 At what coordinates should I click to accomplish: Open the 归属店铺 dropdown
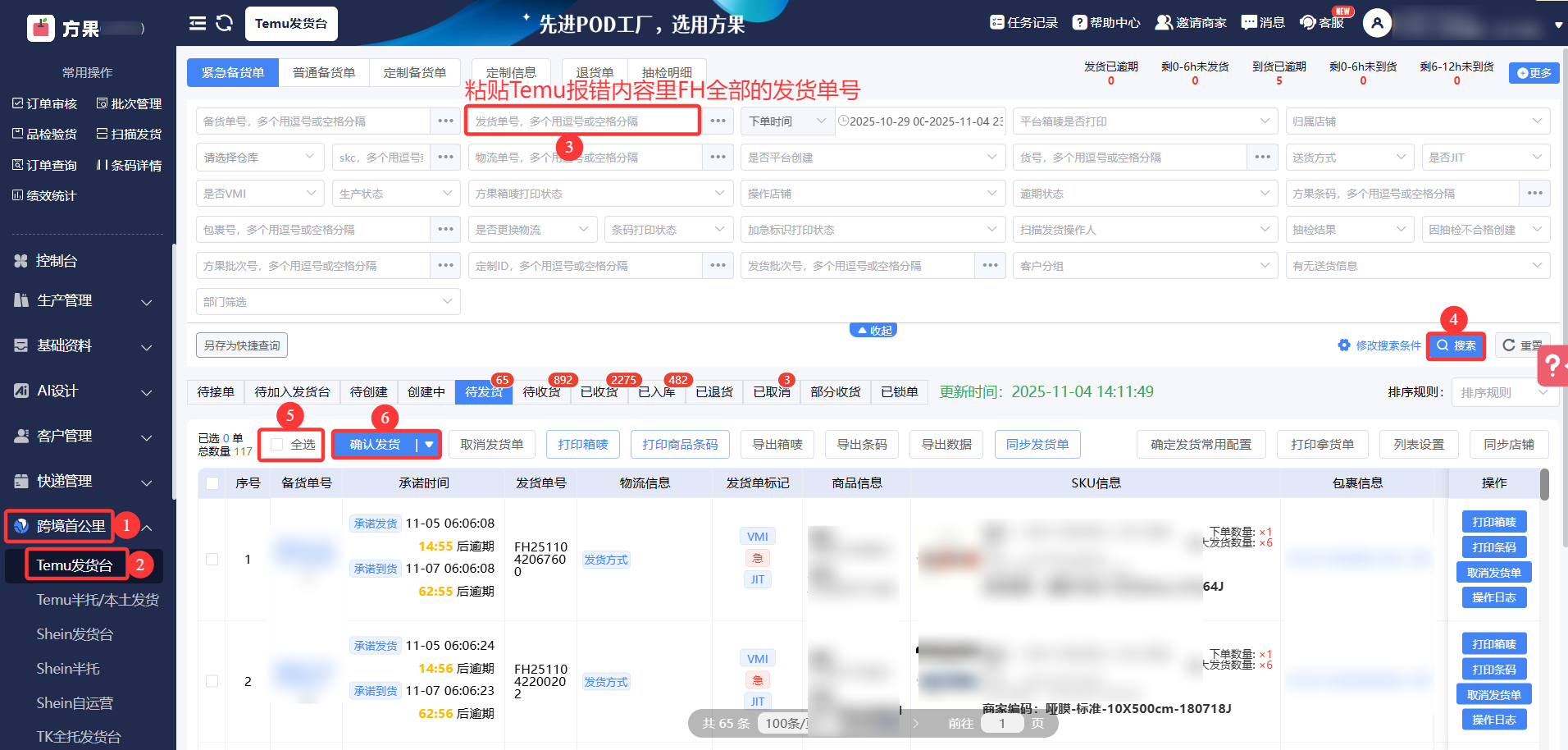click(1418, 121)
